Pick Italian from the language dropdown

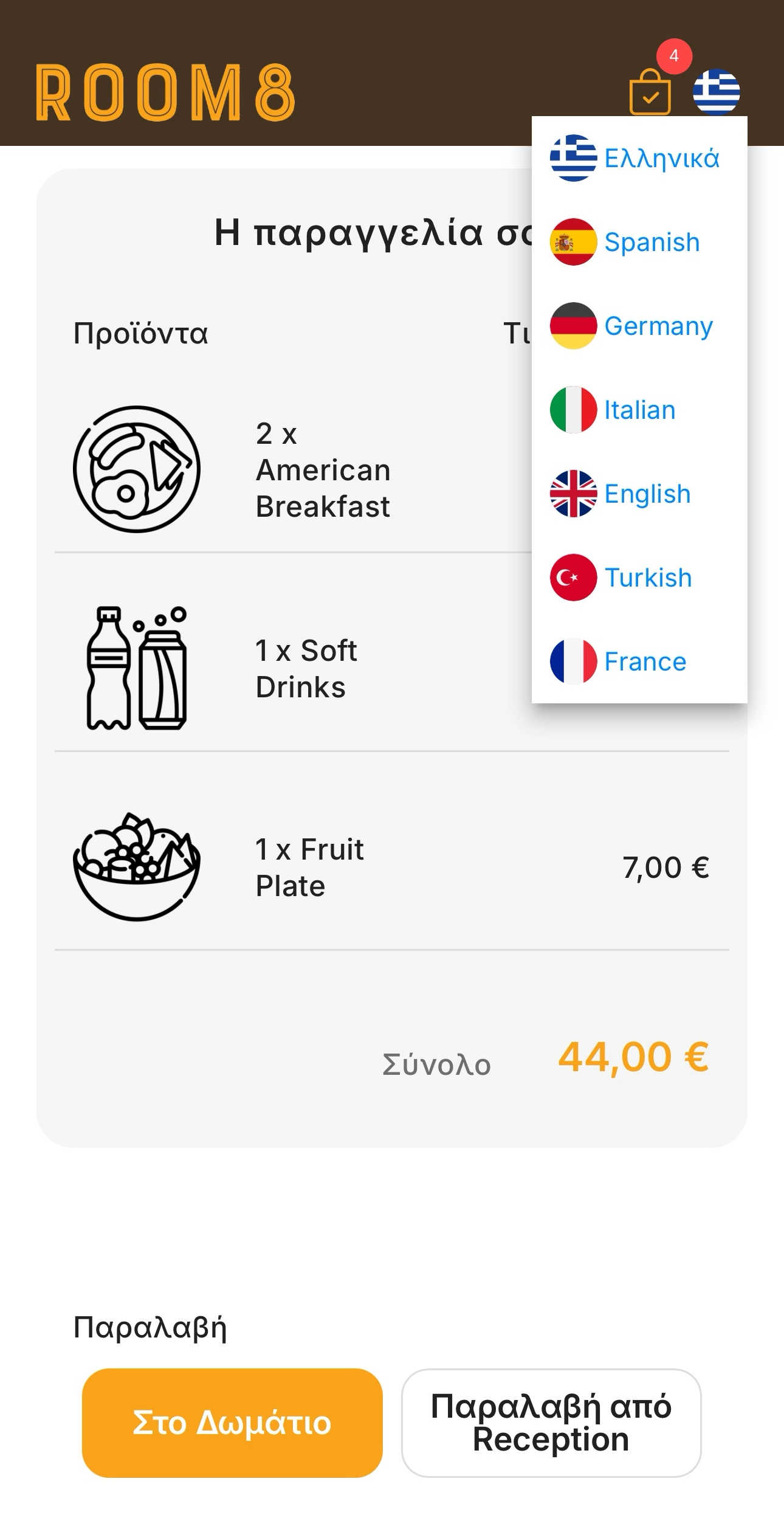pyautogui.click(x=639, y=410)
